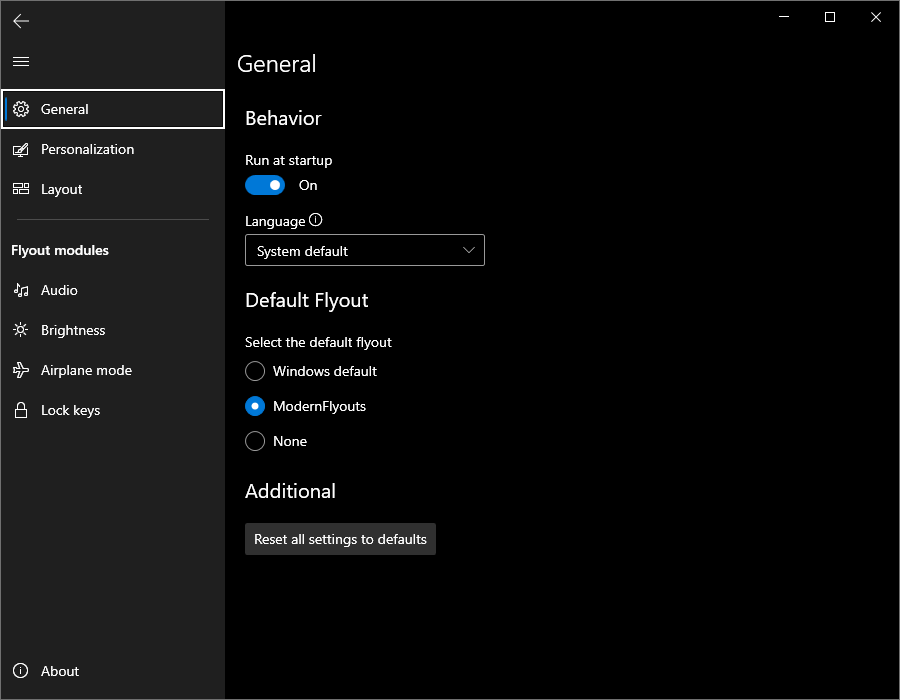Open the About page
The image size is (900, 700).
[x=60, y=671]
